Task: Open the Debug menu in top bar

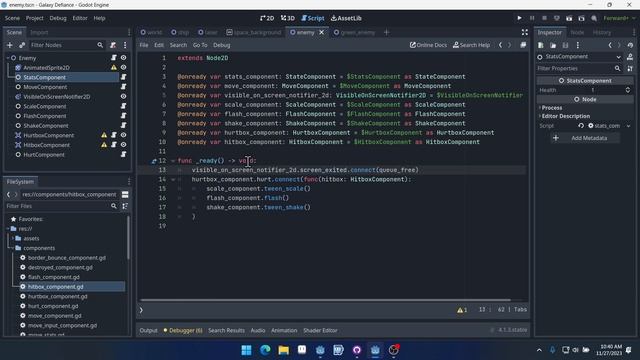Action: 58,18
